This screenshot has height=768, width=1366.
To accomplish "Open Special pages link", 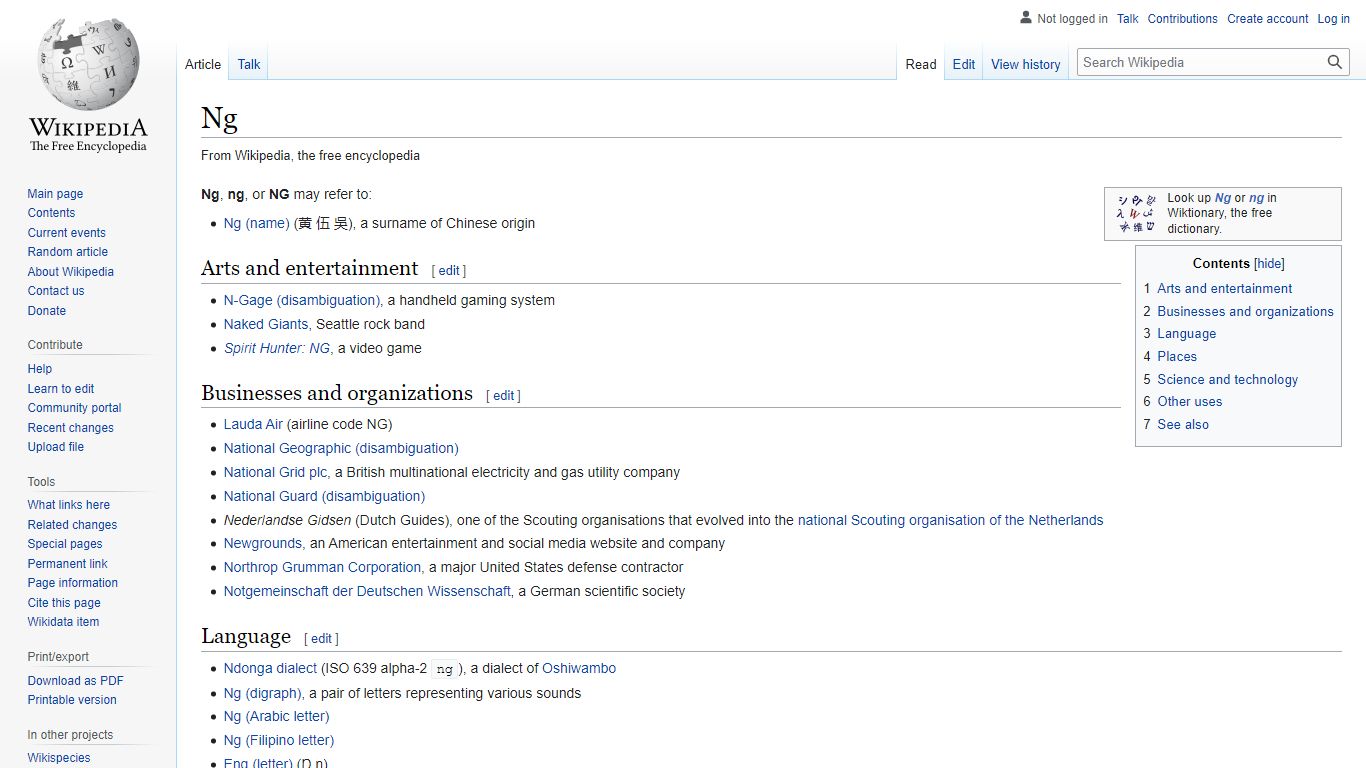I will pyautogui.click(x=65, y=544).
